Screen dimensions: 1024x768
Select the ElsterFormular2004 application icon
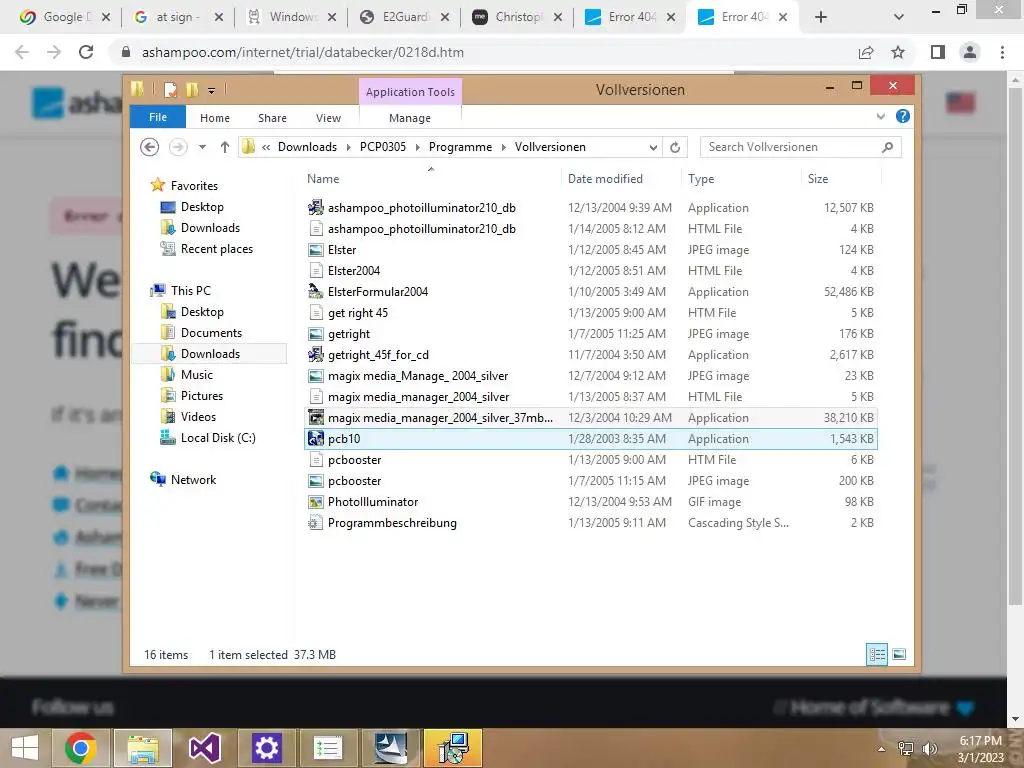(x=315, y=291)
